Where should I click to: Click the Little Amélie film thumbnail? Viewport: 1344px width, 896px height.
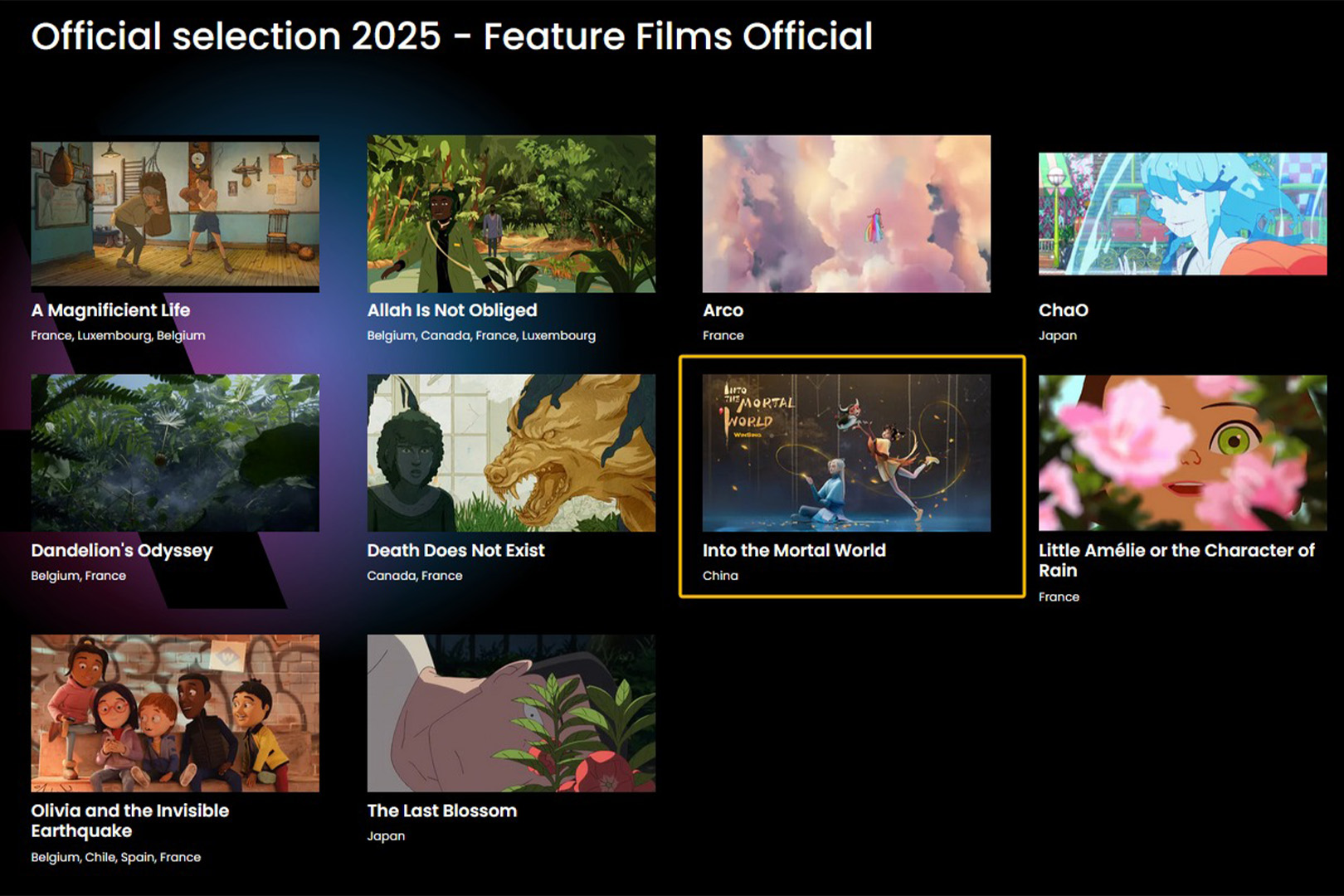pos(1182,452)
